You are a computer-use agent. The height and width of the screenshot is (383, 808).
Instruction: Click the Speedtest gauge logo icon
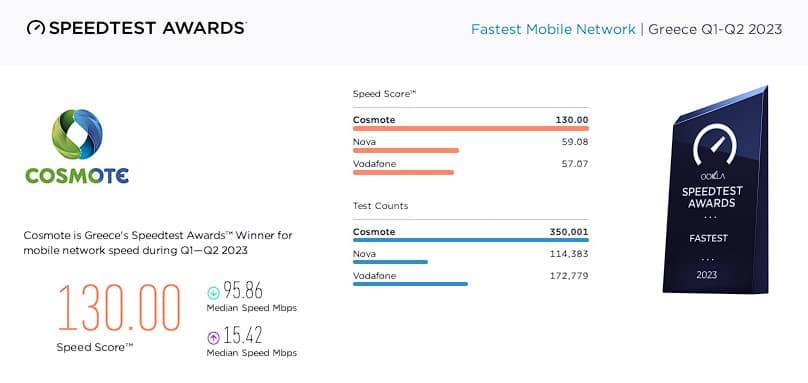point(36,28)
